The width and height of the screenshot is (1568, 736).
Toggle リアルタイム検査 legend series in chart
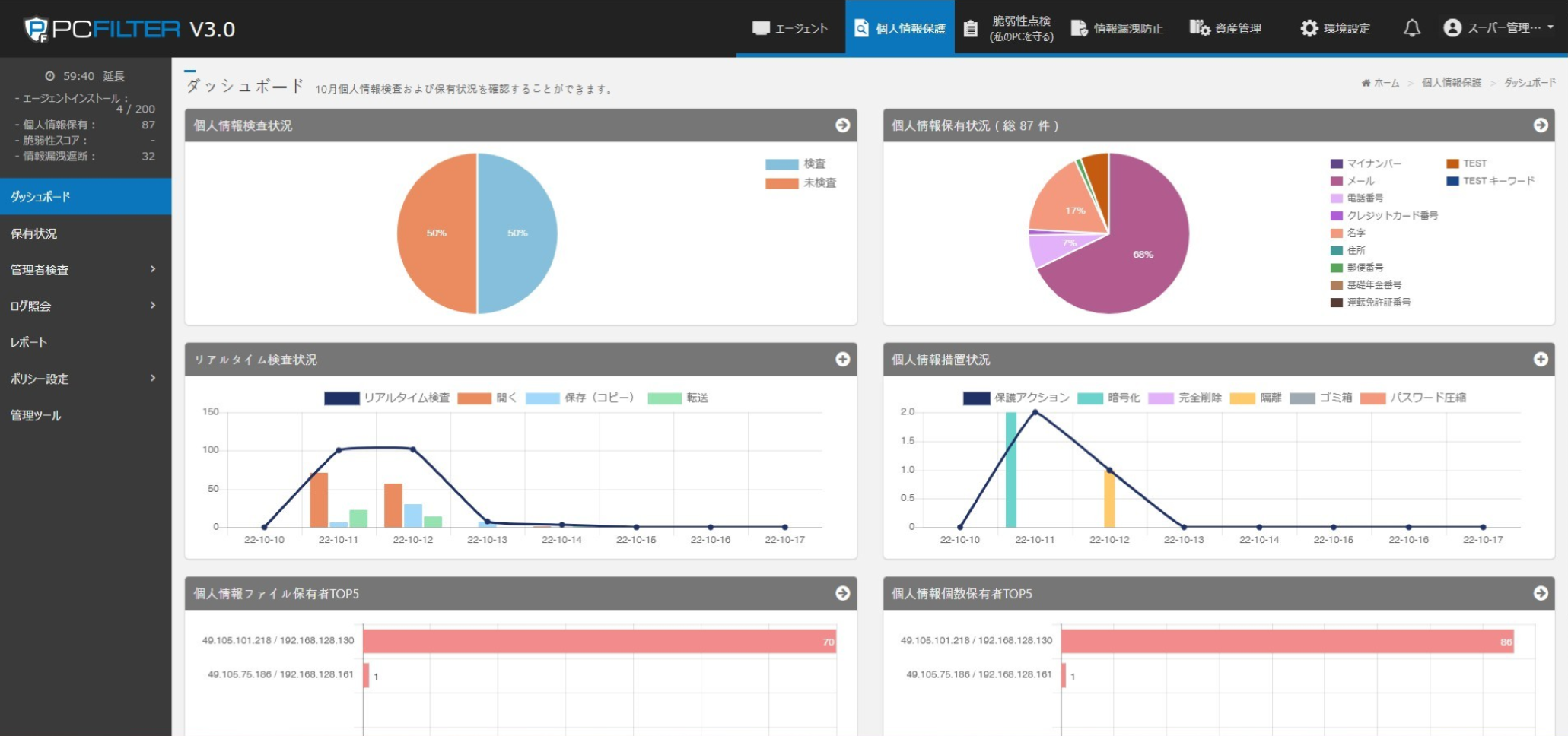[x=387, y=398]
